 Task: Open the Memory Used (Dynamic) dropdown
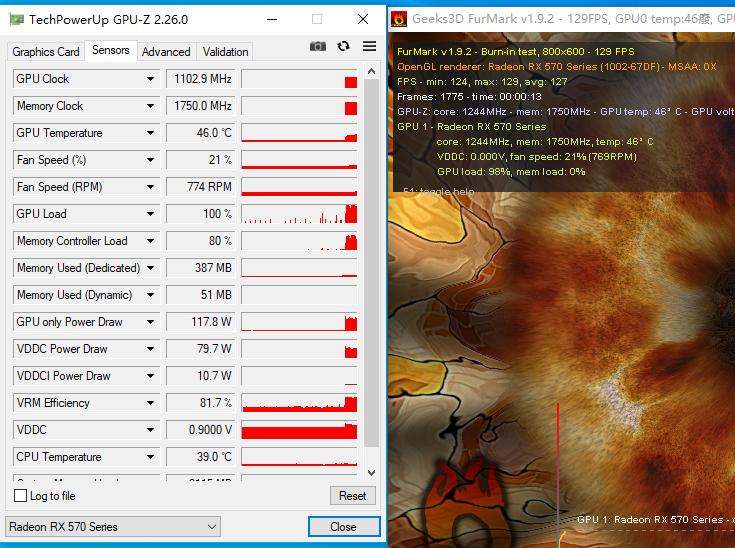150,295
